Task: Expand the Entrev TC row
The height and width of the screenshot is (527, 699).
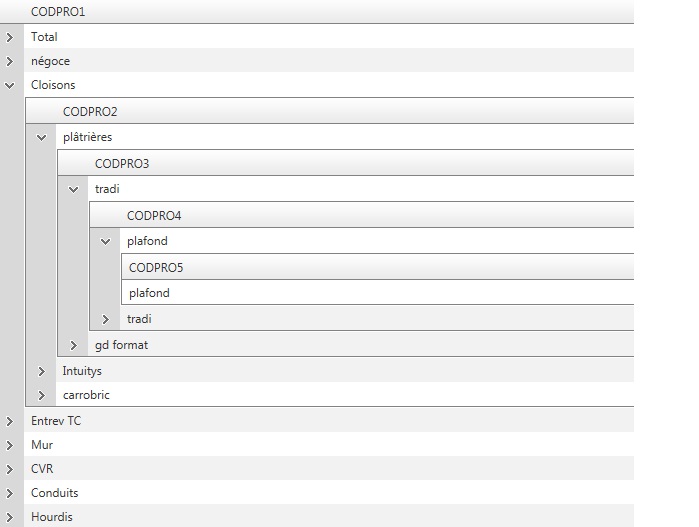Action: [x=10, y=421]
